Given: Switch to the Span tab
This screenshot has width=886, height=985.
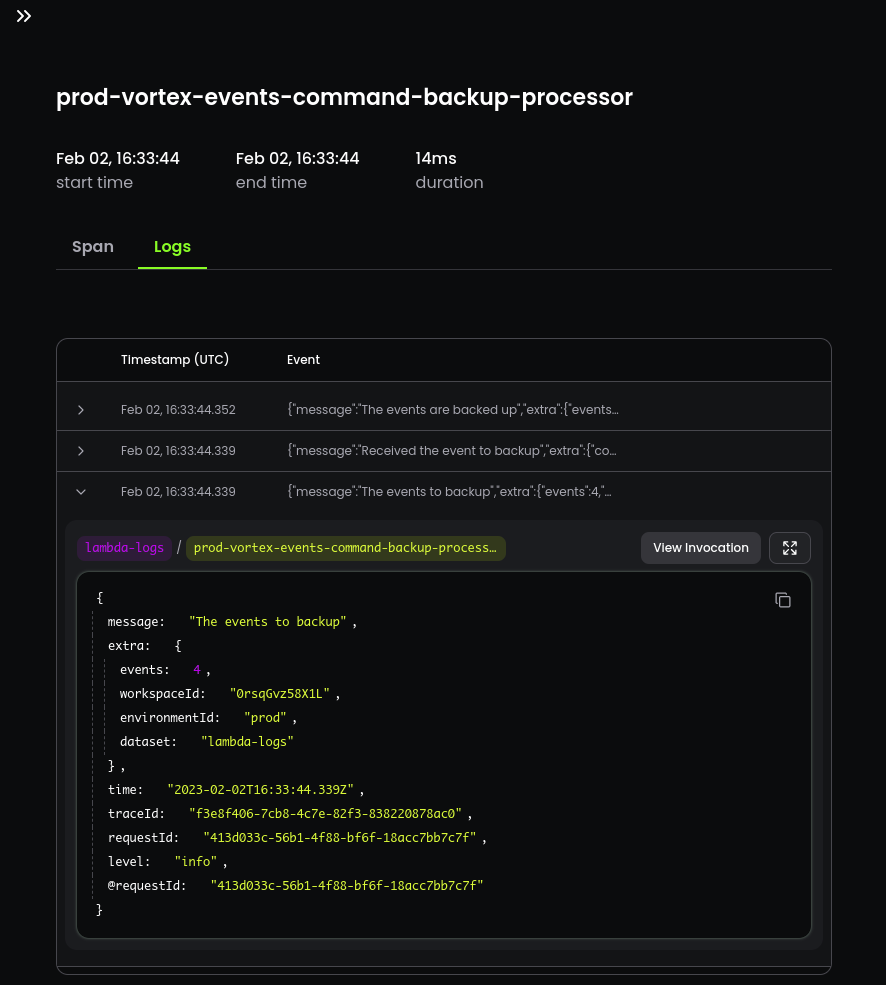Looking at the screenshot, I should pos(93,246).
